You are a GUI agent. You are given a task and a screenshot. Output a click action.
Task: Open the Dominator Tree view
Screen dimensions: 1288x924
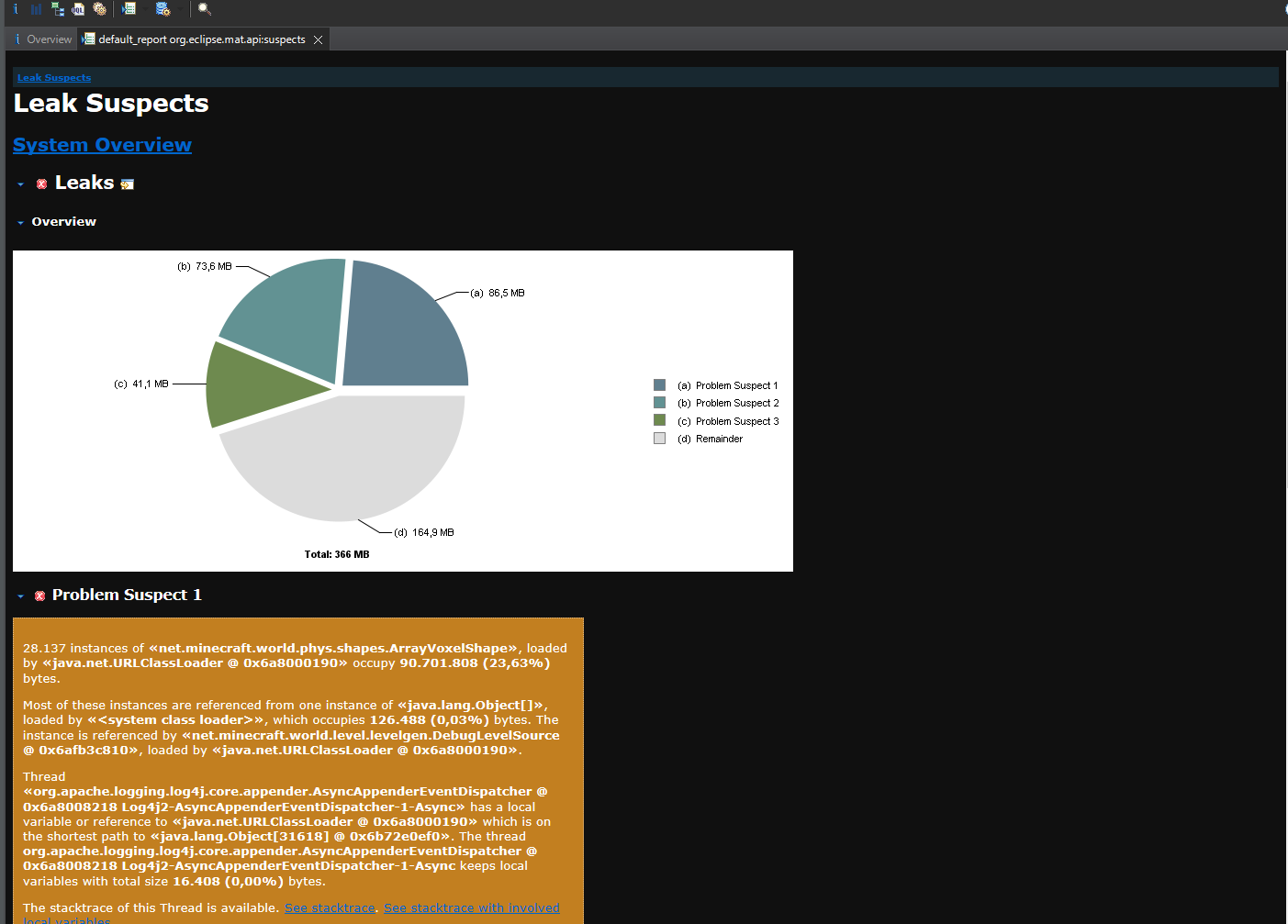(58, 9)
